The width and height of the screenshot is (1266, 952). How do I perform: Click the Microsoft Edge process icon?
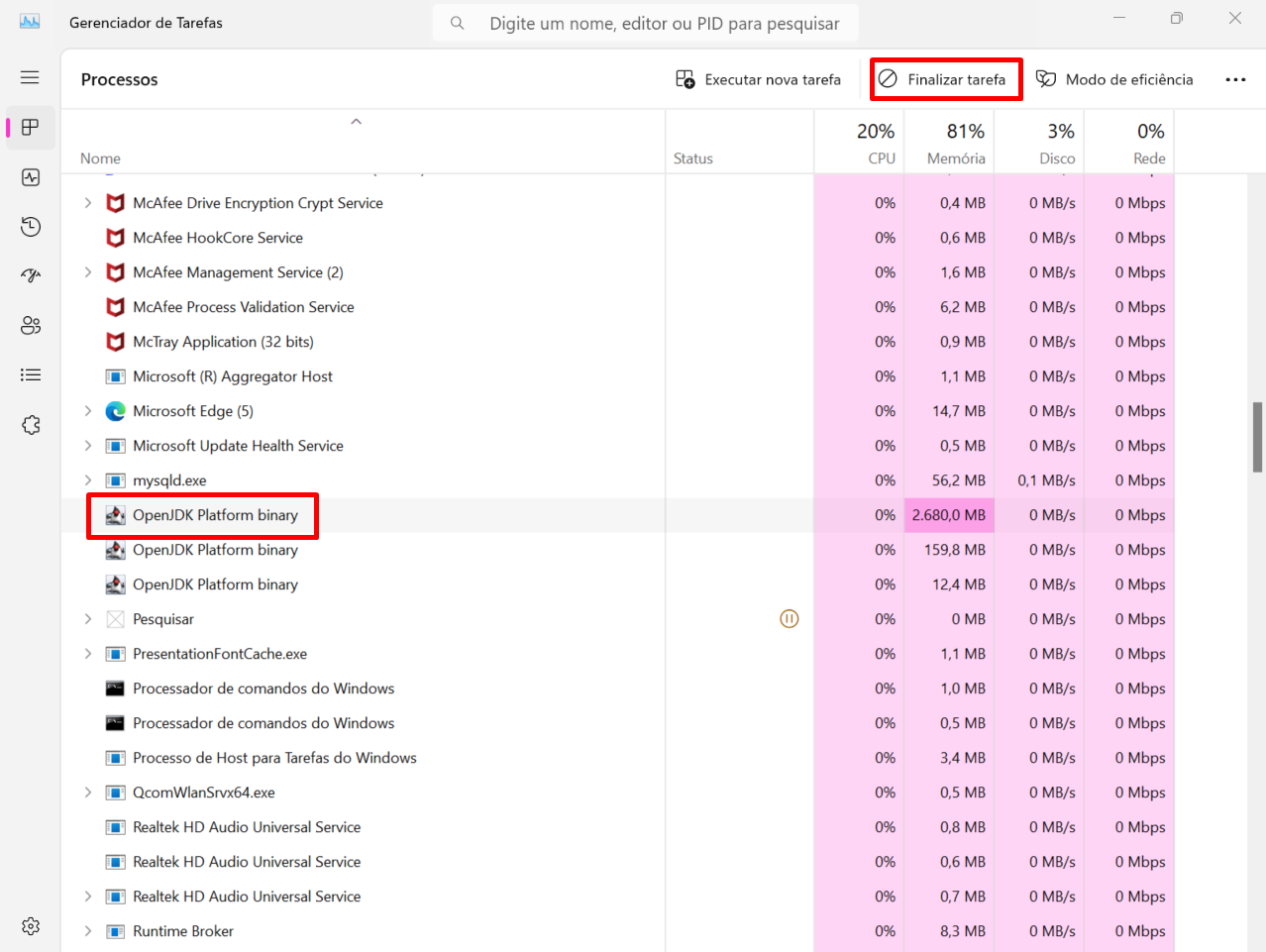pos(116,411)
